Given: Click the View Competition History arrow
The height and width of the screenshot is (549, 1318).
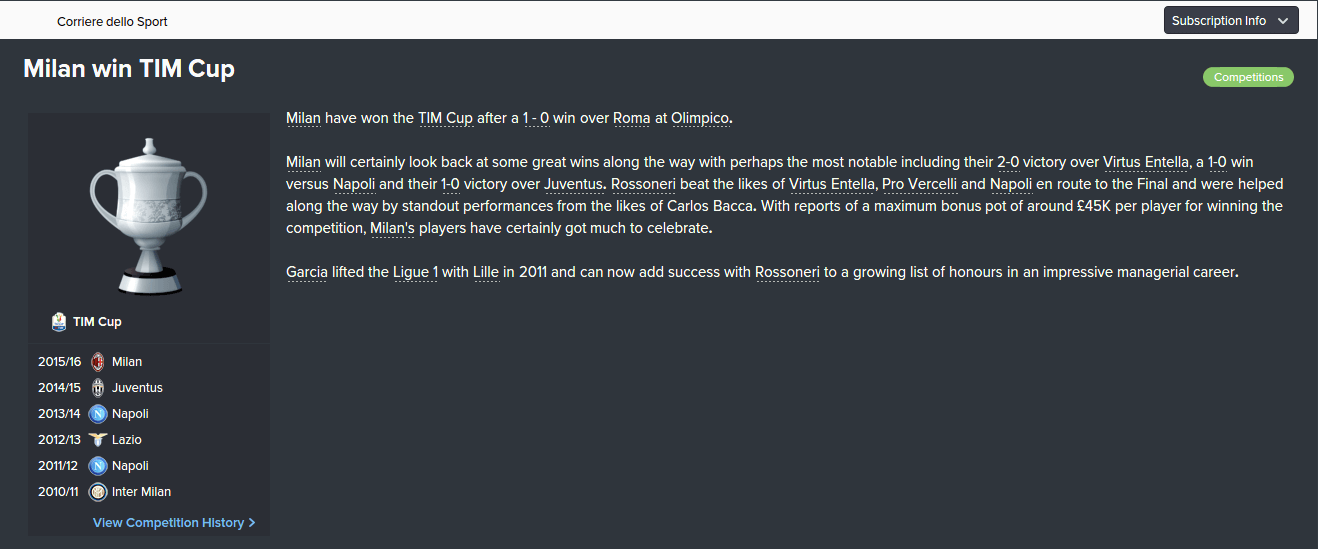Looking at the screenshot, I should pyautogui.click(x=252, y=523).
